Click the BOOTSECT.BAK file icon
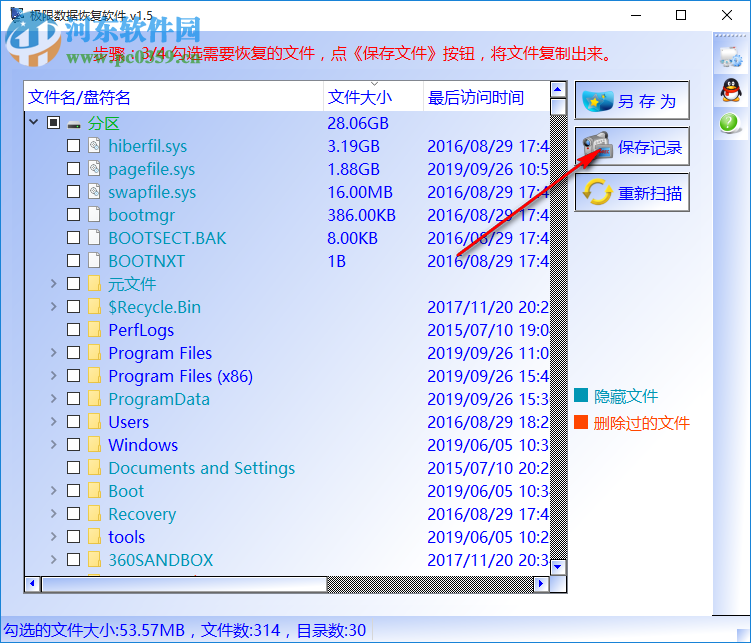The height and width of the screenshot is (643, 751). (94, 237)
